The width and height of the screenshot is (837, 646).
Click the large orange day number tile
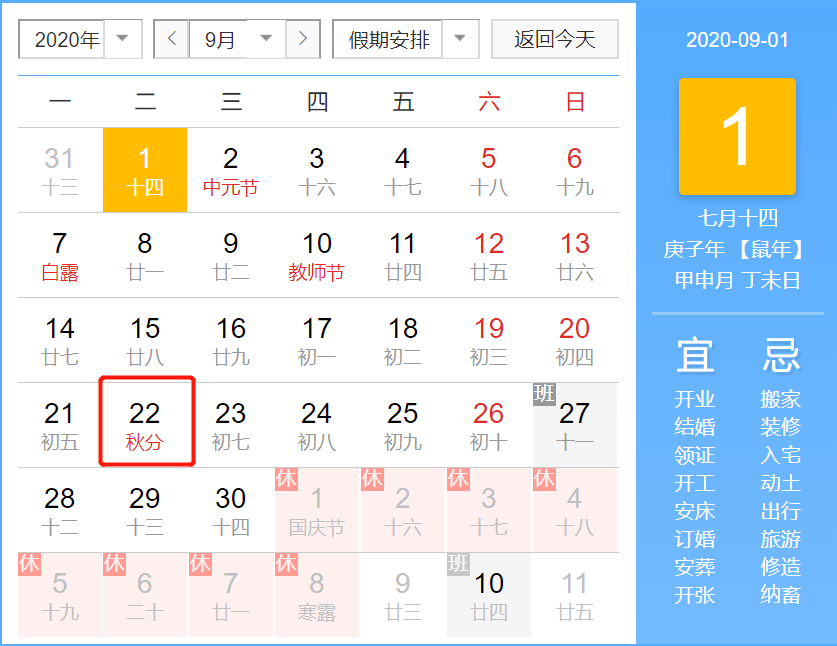[737, 137]
